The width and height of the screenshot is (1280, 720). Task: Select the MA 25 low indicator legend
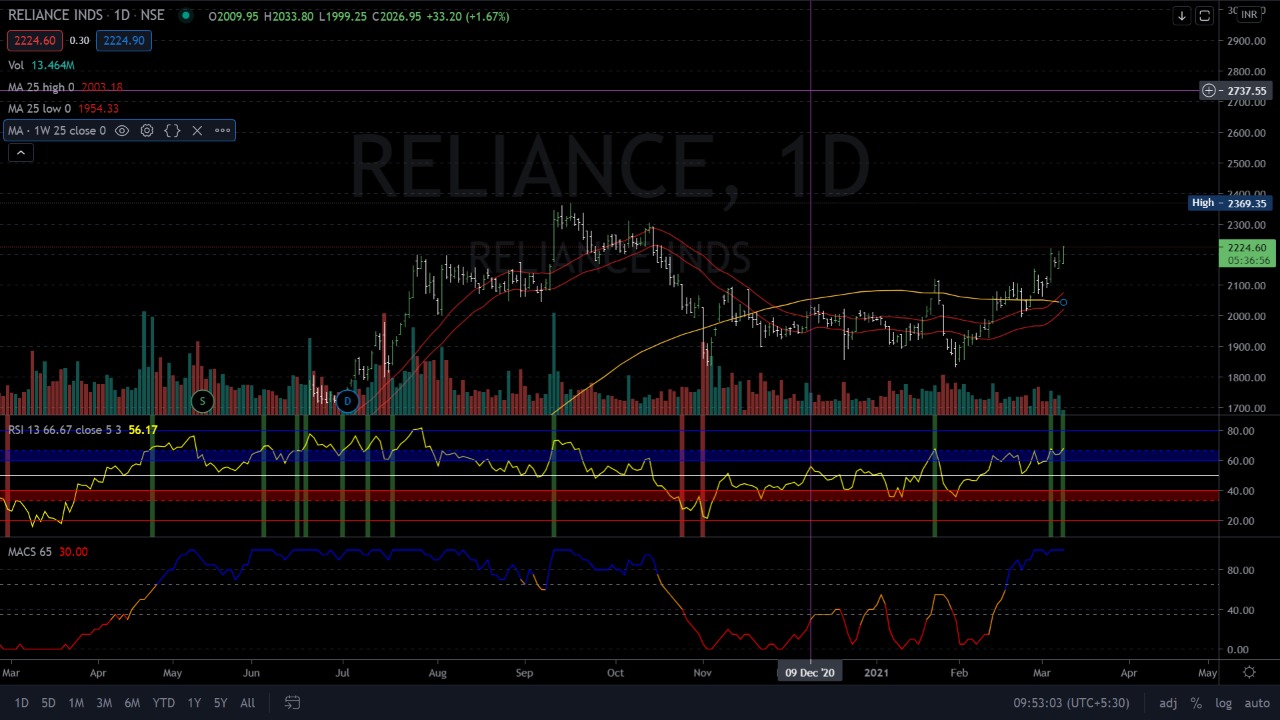[63, 108]
